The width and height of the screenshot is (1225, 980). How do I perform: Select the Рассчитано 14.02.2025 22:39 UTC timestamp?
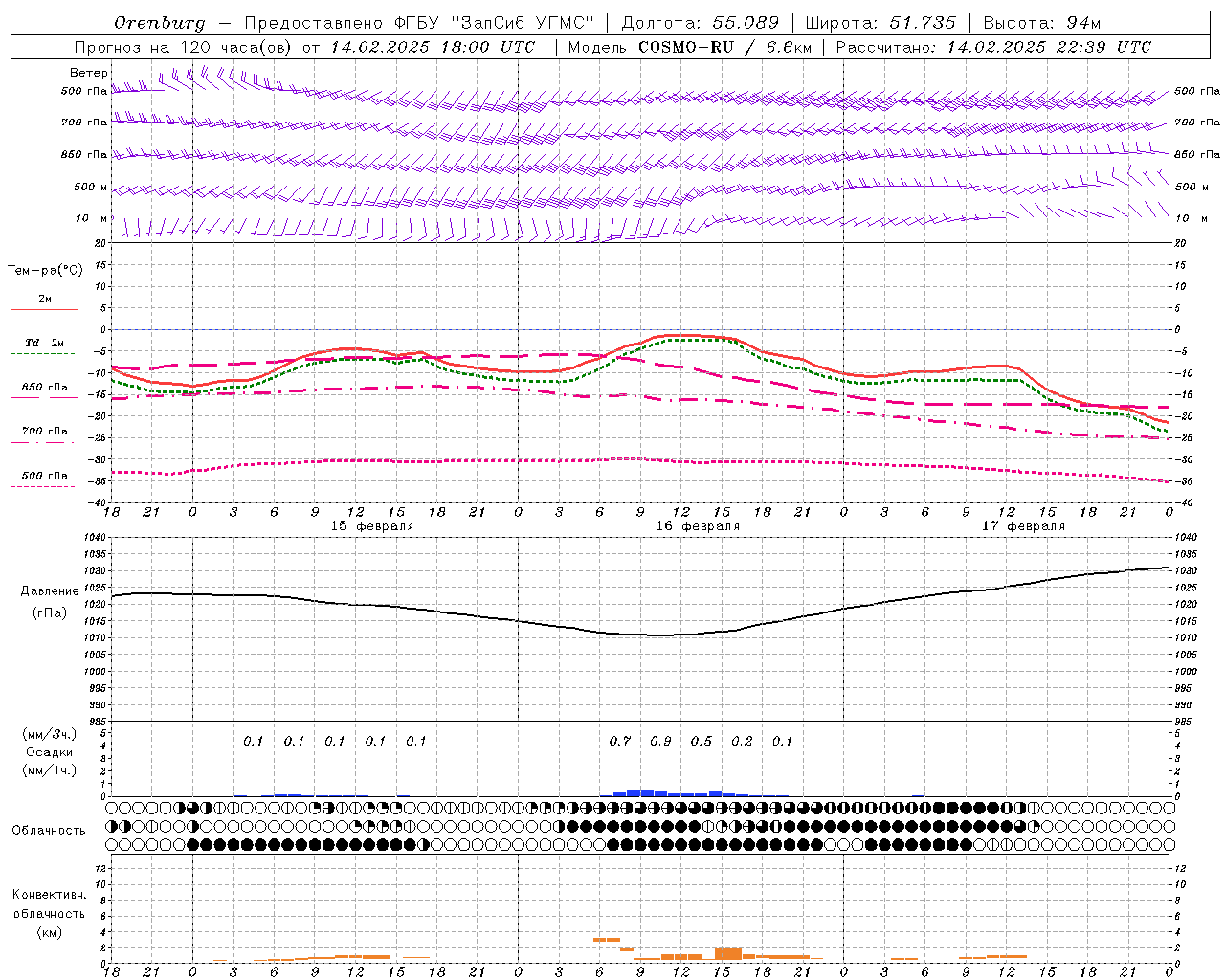[x=993, y=47]
